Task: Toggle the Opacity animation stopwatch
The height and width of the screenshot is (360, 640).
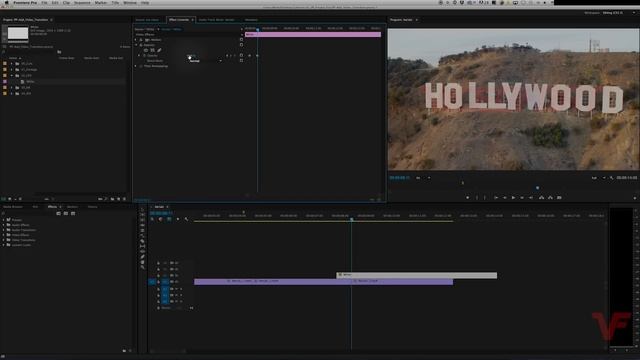Action: [144, 56]
